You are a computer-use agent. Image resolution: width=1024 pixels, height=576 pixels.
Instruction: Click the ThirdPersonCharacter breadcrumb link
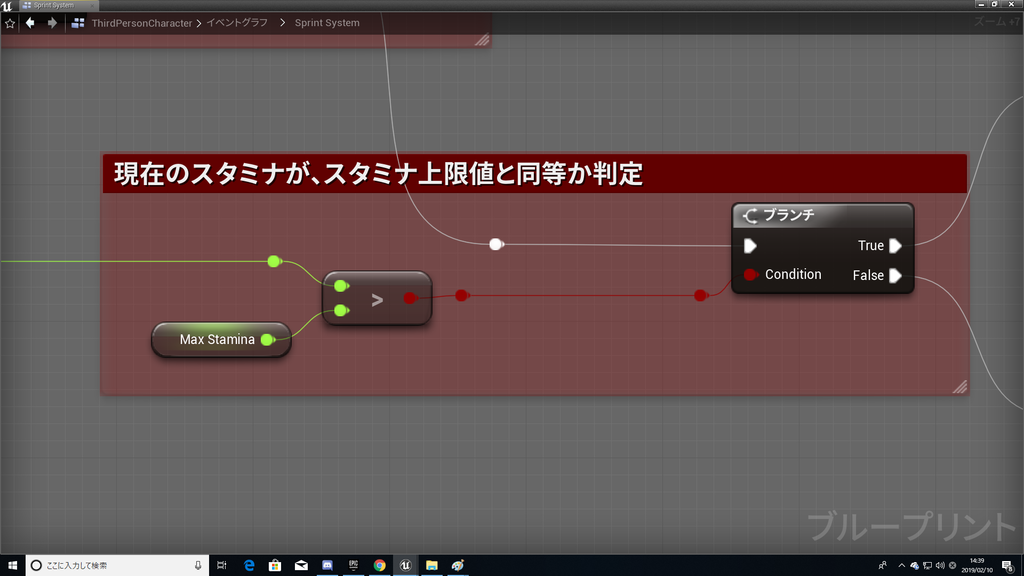pyautogui.click(x=143, y=22)
